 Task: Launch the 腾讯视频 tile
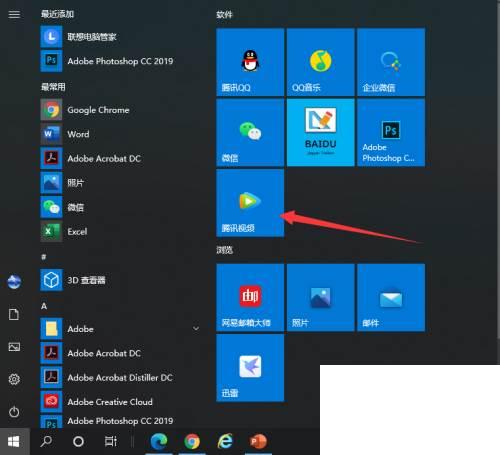tap(250, 203)
